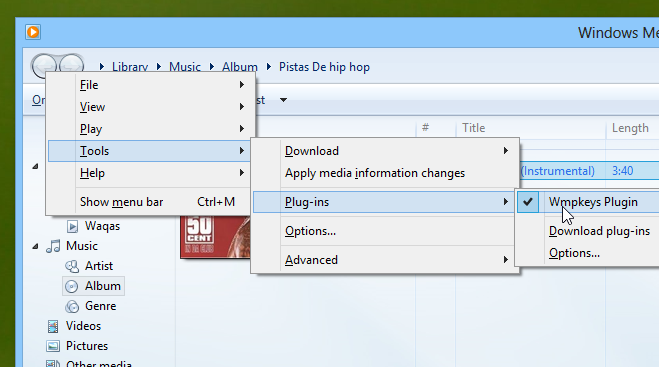Choose Show menu bar option
Image resolution: width=659 pixels, height=367 pixels.
(x=149, y=202)
